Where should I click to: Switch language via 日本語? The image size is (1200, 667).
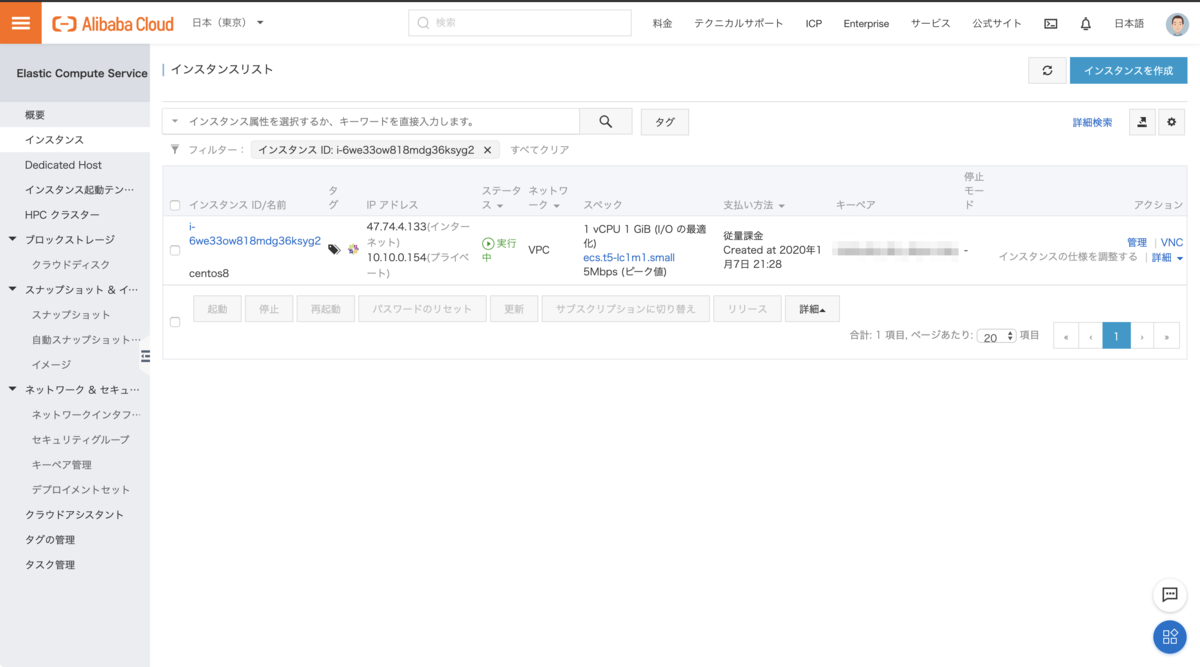[x=1129, y=23]
